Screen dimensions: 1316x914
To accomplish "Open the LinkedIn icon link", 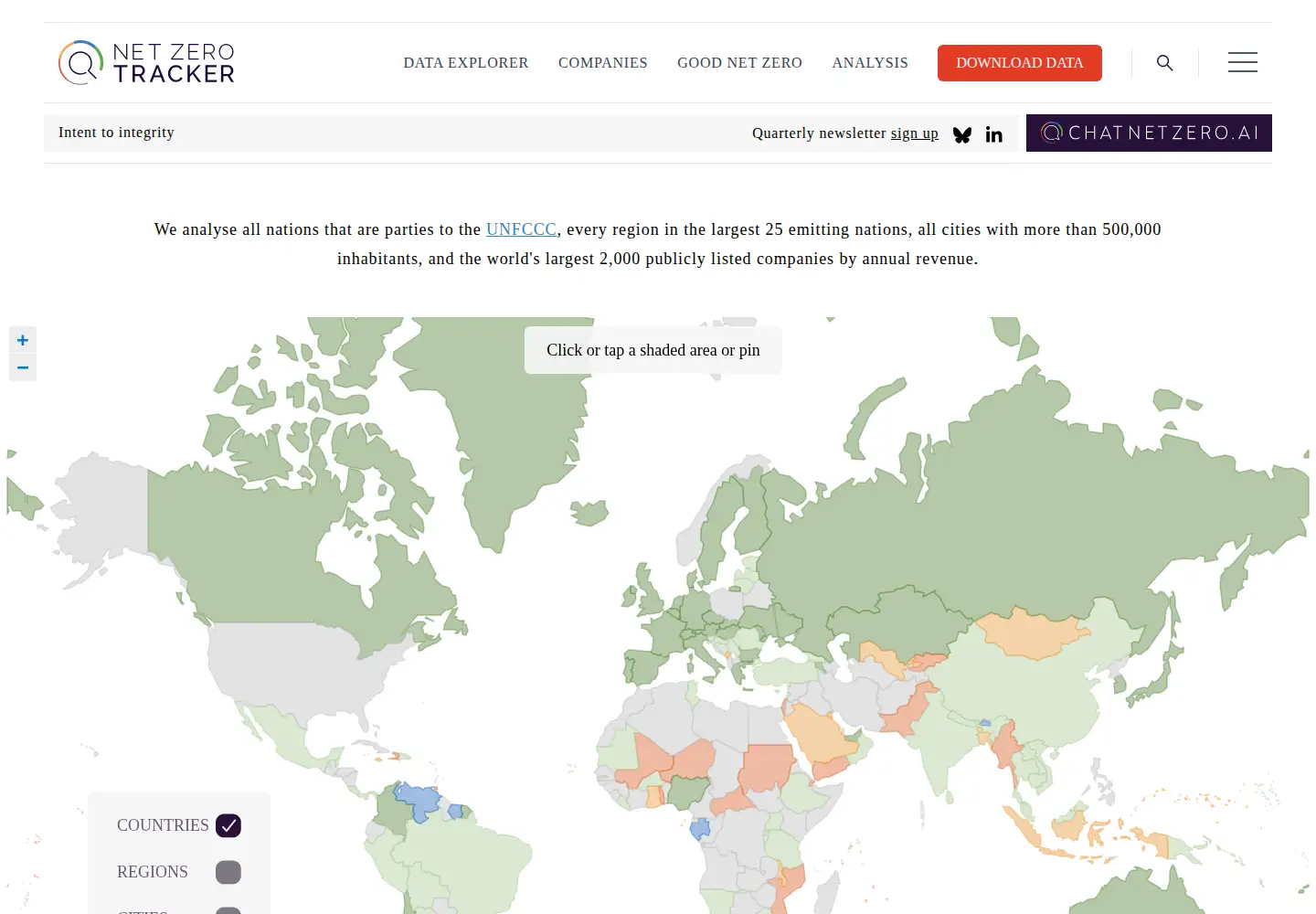I will click(x=994, y=134).
